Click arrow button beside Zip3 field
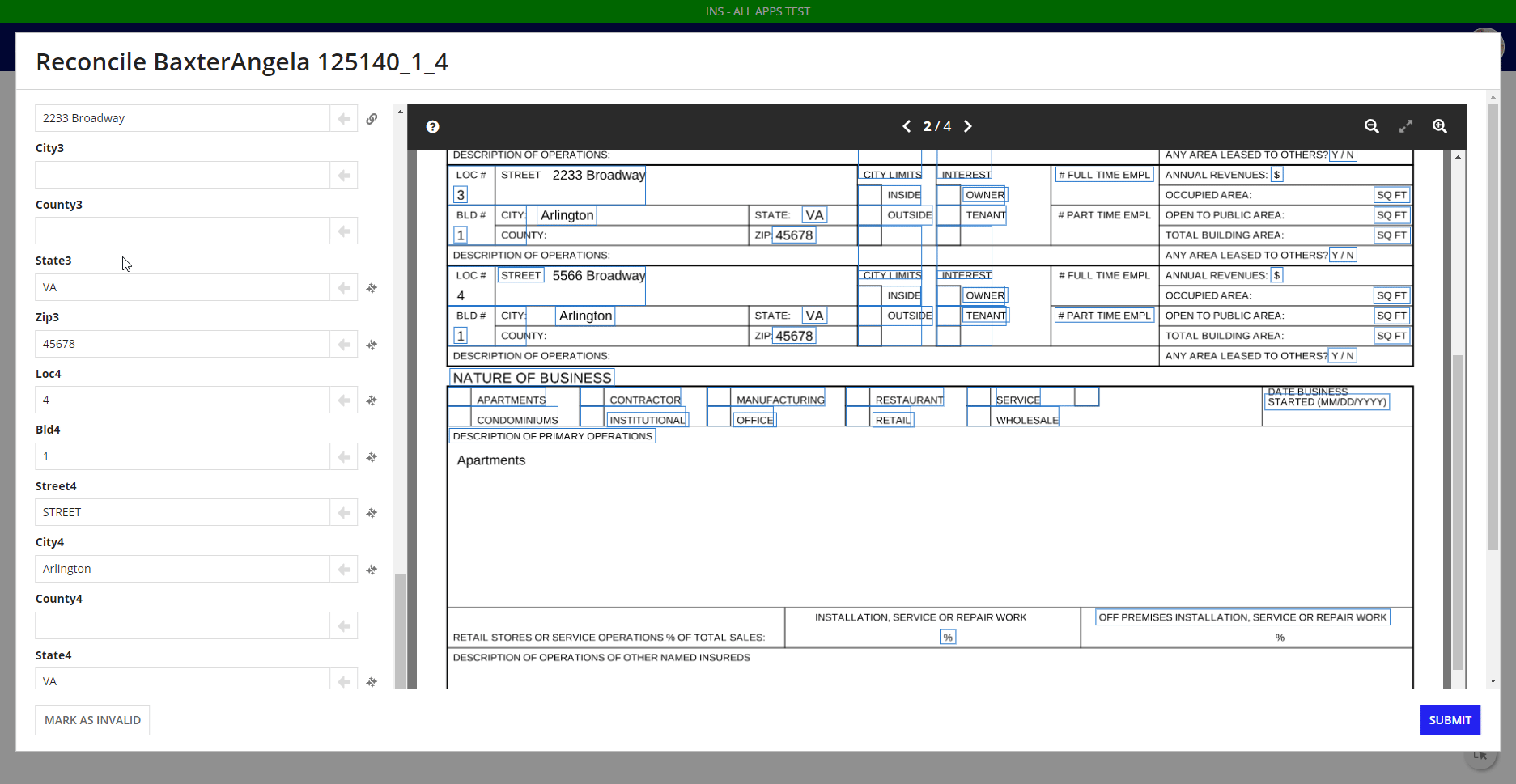 click(x=344, y=344)
